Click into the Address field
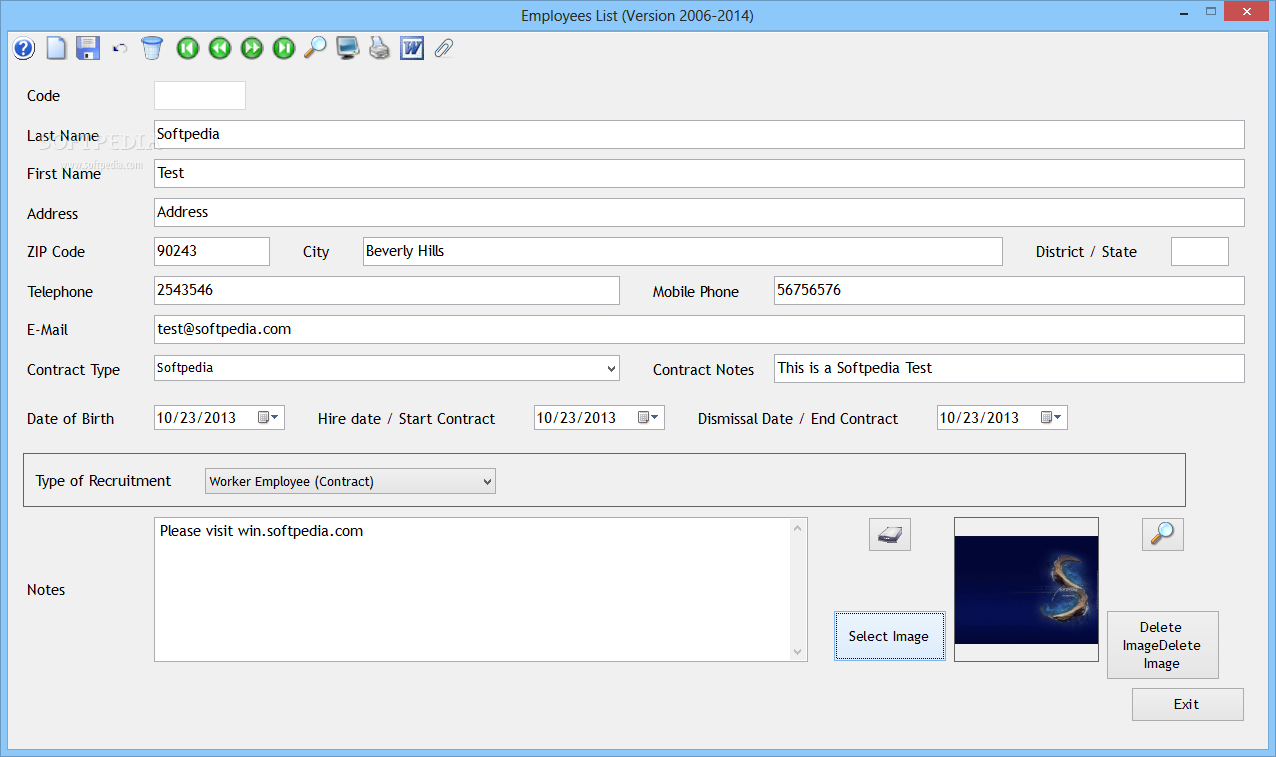1276x757 pixels. click(699, 212)
